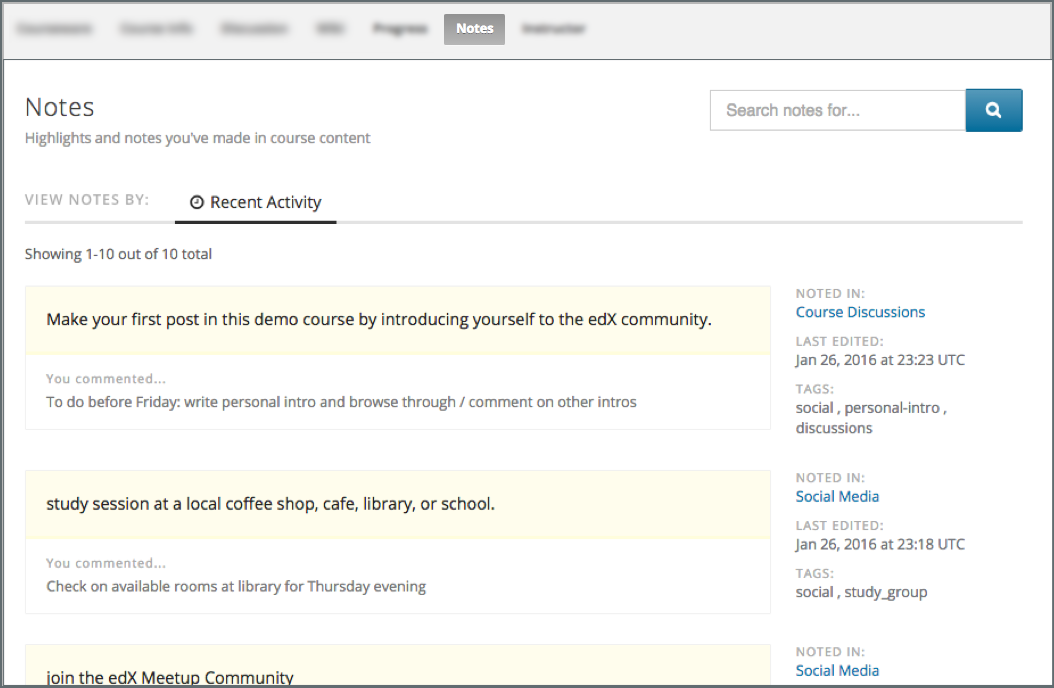Switch to the Progress tab
Image resolution: width=1054 pixels, height=688 pixels.
tap(400, 29)
